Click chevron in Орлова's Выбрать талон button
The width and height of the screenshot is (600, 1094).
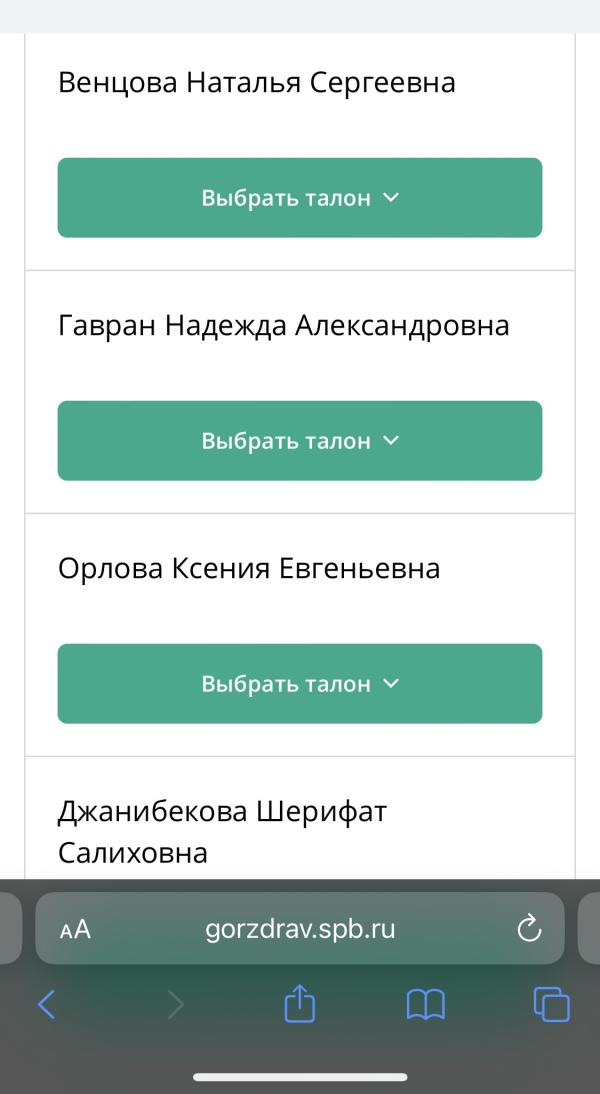pyautogui.click(x=391, y=683)
